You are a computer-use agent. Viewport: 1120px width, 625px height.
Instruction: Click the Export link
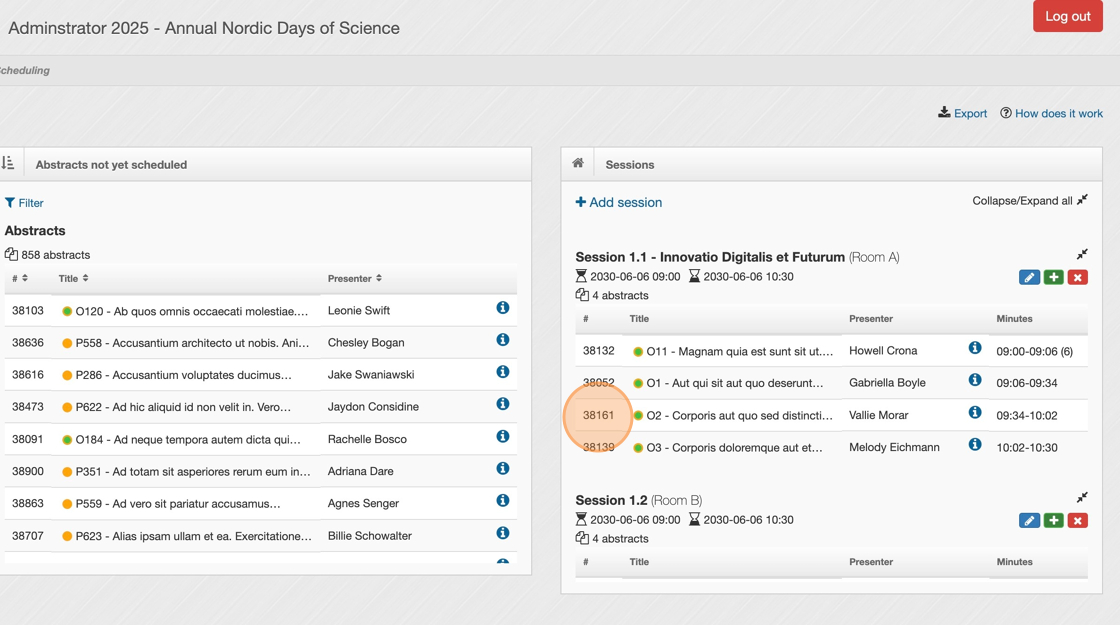pyautogui.click(x=962, y=113)
